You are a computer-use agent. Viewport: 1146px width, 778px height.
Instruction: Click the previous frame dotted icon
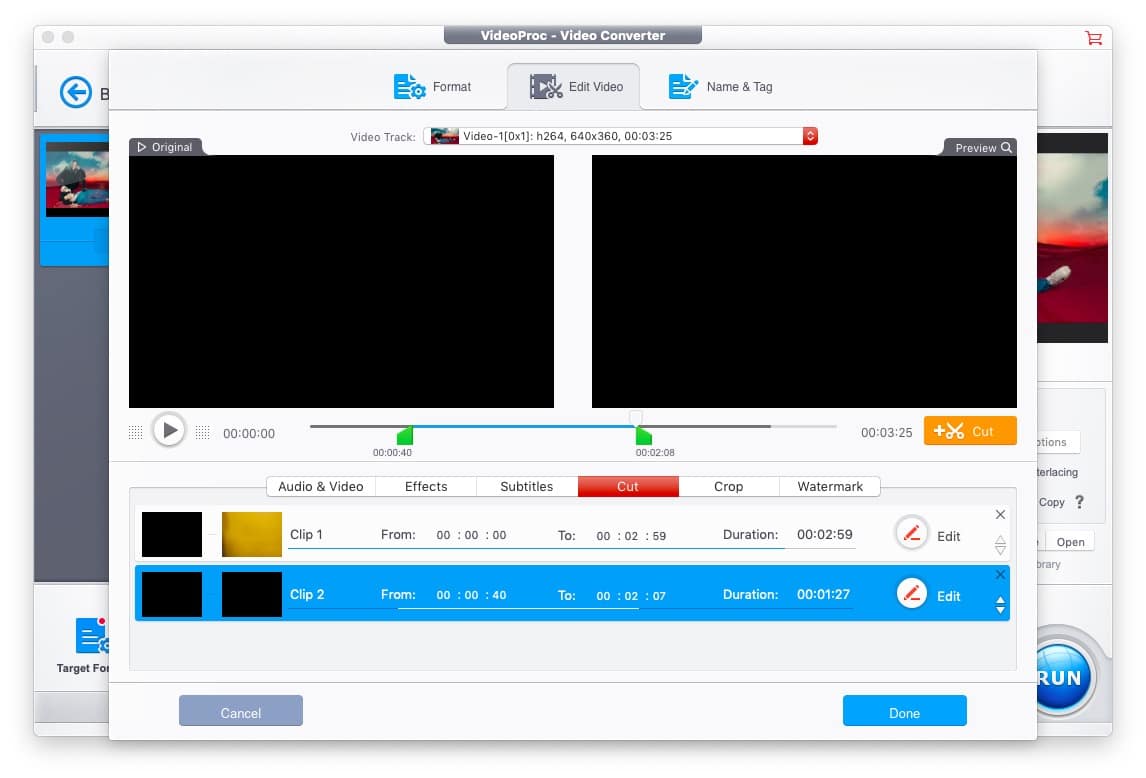(x=135, y=432)
